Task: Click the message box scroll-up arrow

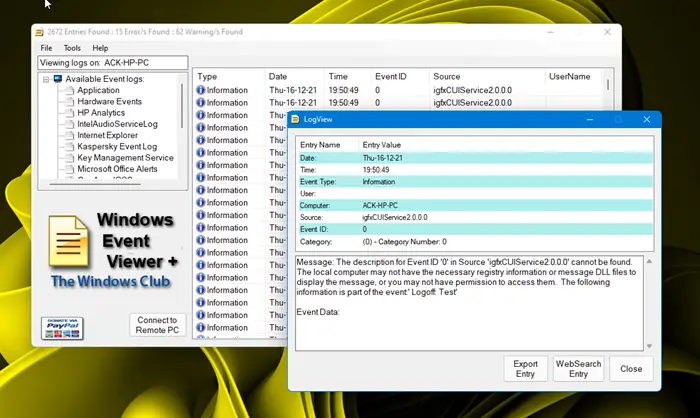Action: (649, 262)
